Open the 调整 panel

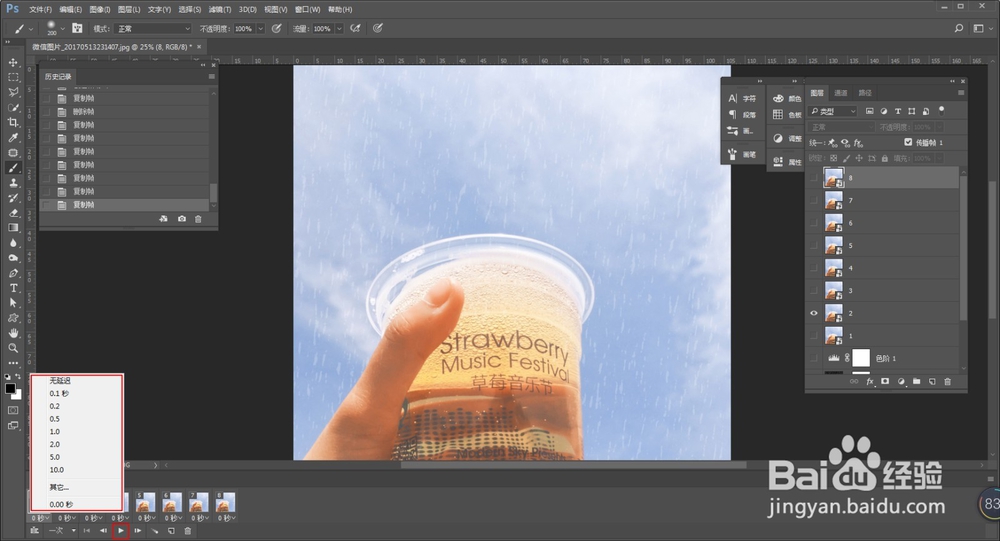tap(787, 138)
